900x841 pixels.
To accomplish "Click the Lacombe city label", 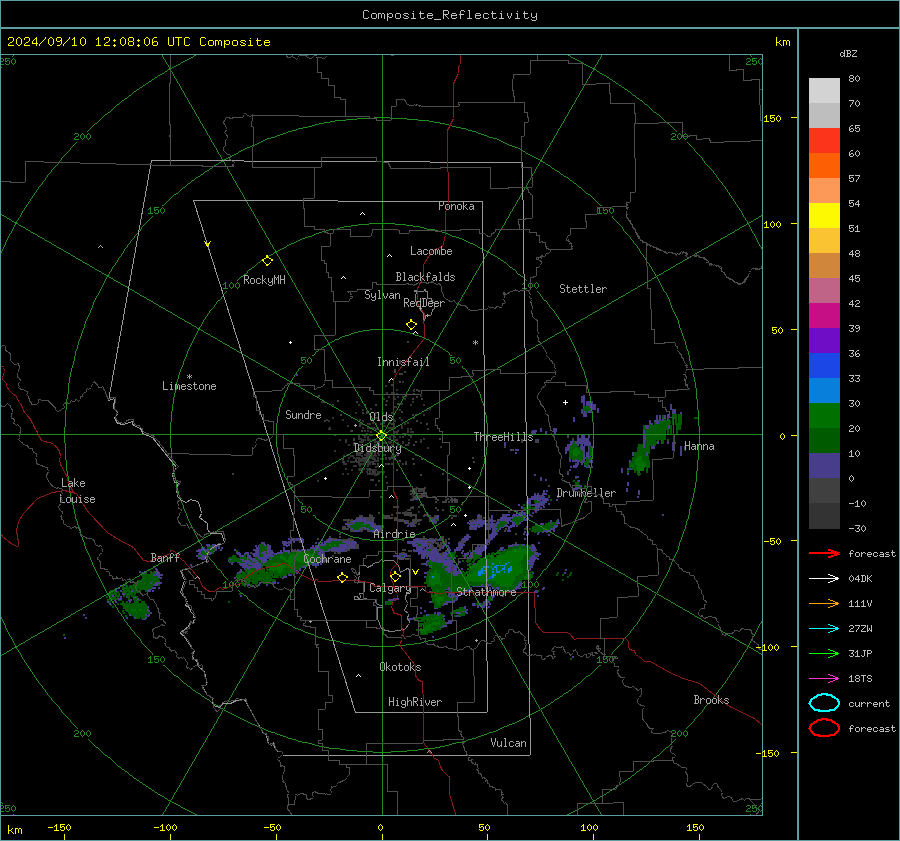I will [431, 251].
